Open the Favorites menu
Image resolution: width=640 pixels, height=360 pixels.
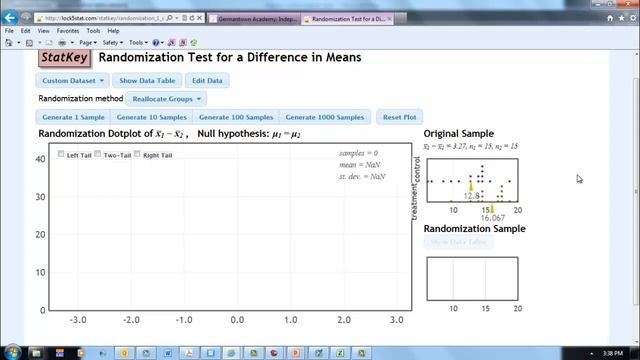(x=68, y=31)
